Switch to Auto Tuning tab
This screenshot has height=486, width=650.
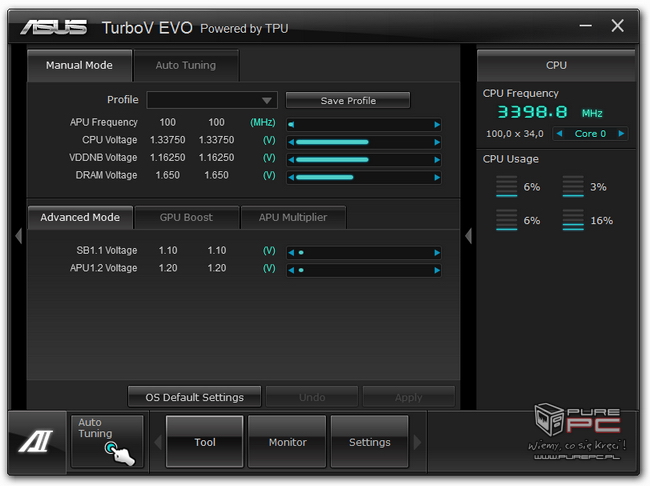(x=186, y=66)
